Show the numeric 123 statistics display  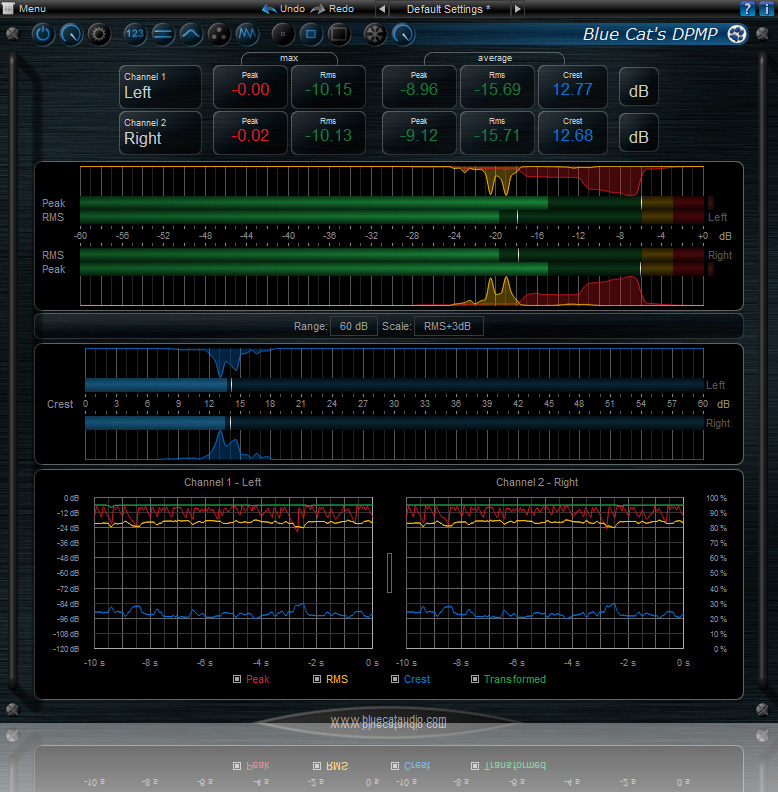click(136, 35)
